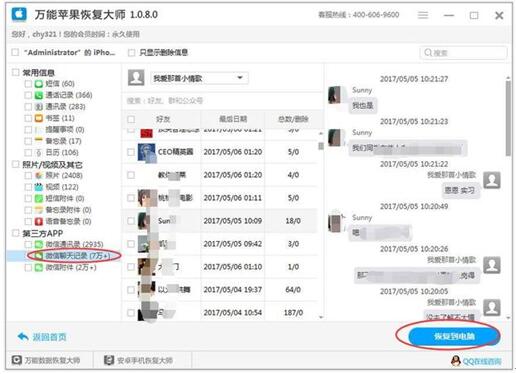Check the 短信 (60) checkbox
The width and height of the screenshot is (516, 374).
[28, 84]
